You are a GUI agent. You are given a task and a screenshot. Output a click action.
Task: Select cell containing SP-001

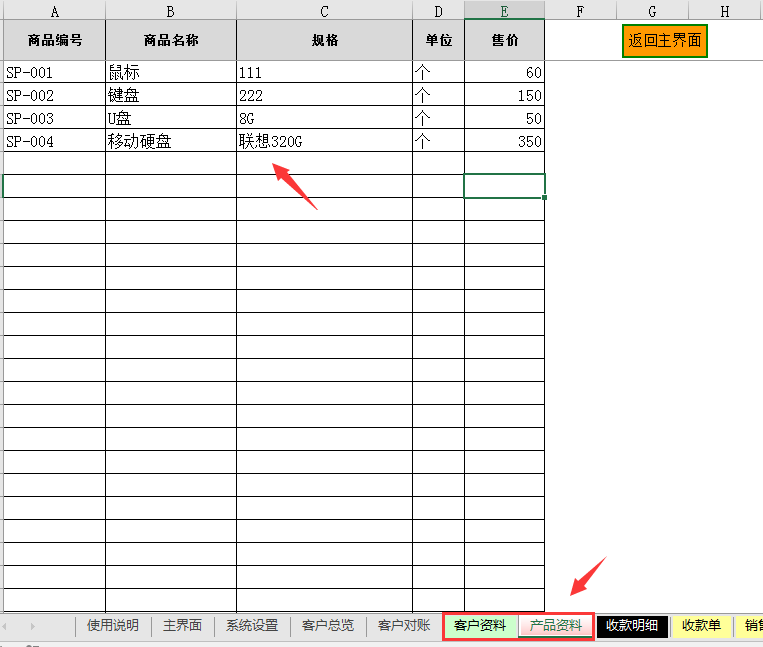(x=54, y=72)
